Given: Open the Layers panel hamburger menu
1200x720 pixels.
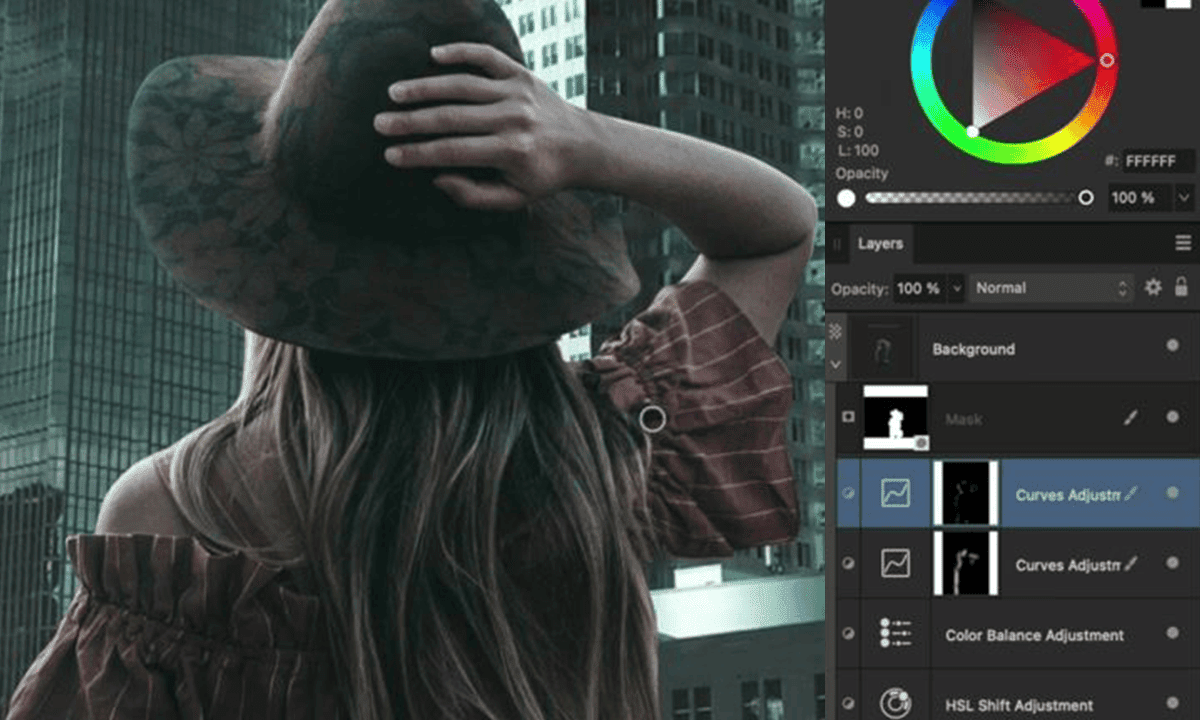Looking at the screenshot, I should pyautogui.click(x=1183, y=242).
